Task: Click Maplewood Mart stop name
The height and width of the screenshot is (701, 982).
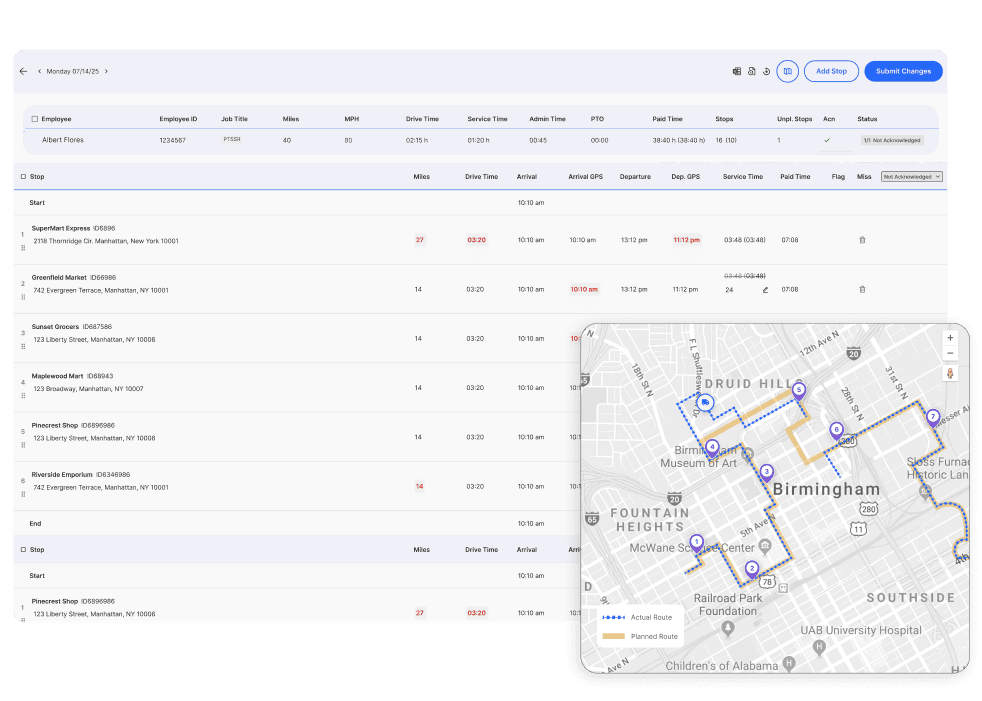Action: click(x=57, y=376)
